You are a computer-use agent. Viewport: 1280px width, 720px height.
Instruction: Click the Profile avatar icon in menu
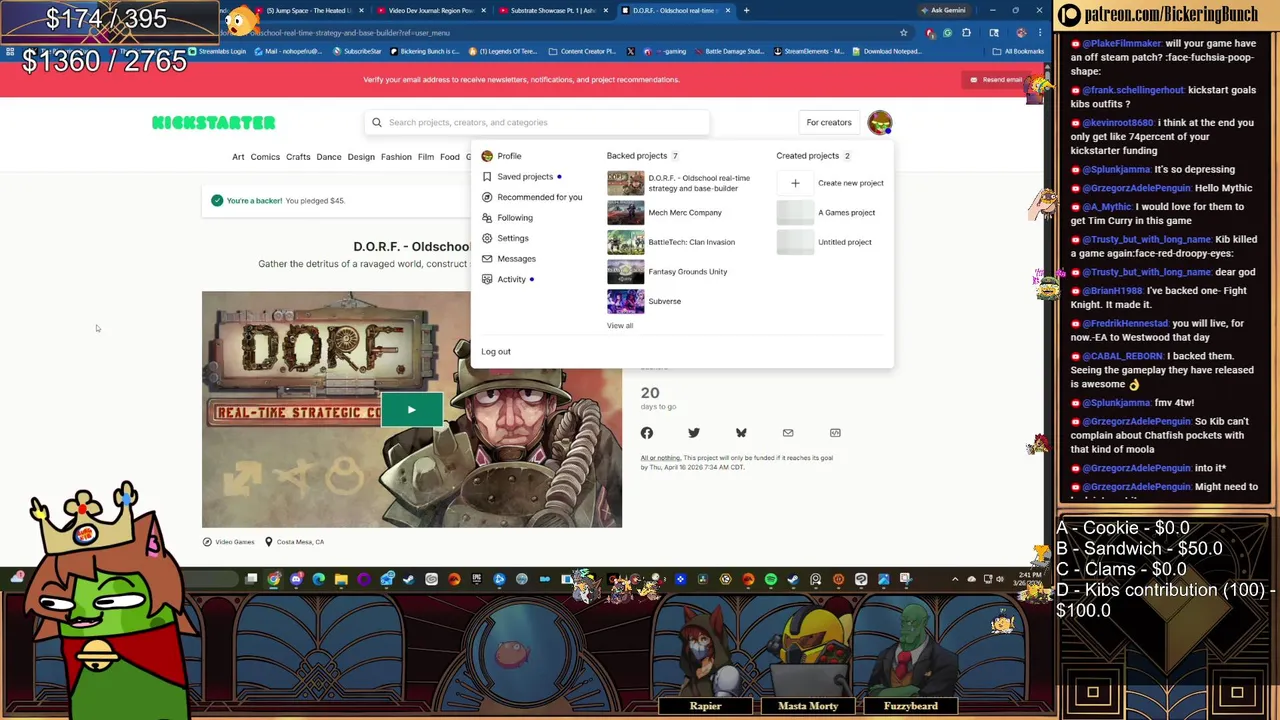[x=487, y=156]
